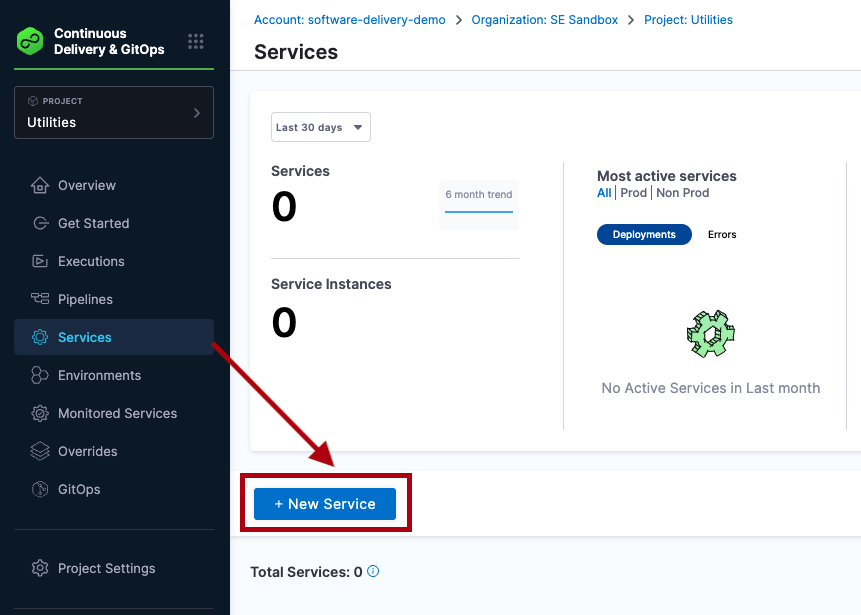This screenshot has height=615, width=861.
Task: Click the GitOps icon in sidebar
Action: (x=40, y=489)
